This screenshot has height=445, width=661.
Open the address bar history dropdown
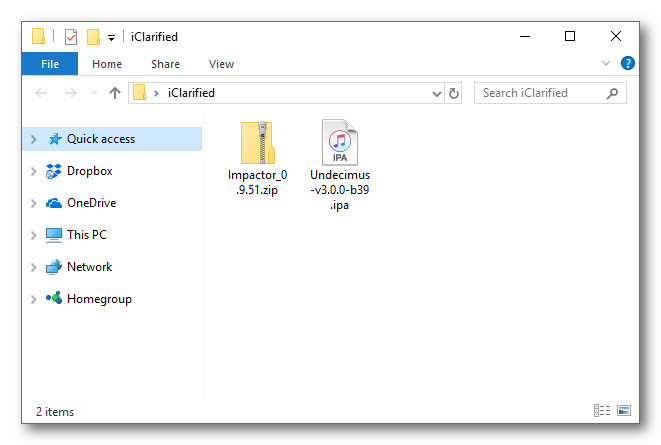pos(437,94)
